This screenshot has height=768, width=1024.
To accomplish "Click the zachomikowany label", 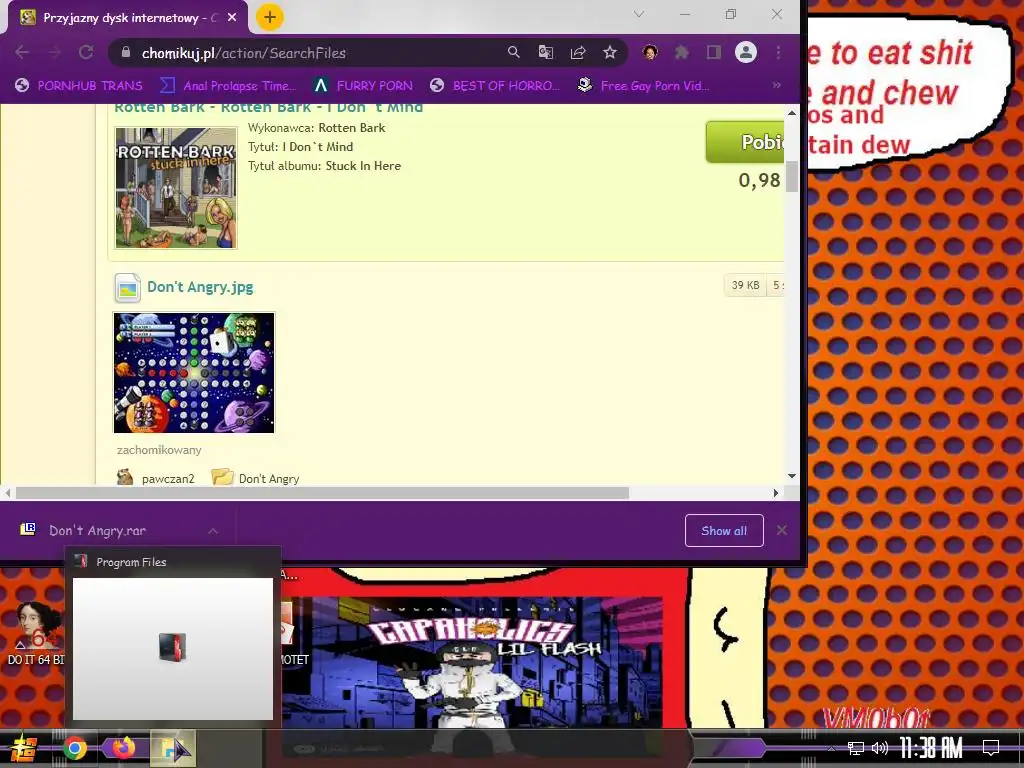I will [x=159, y=450].
